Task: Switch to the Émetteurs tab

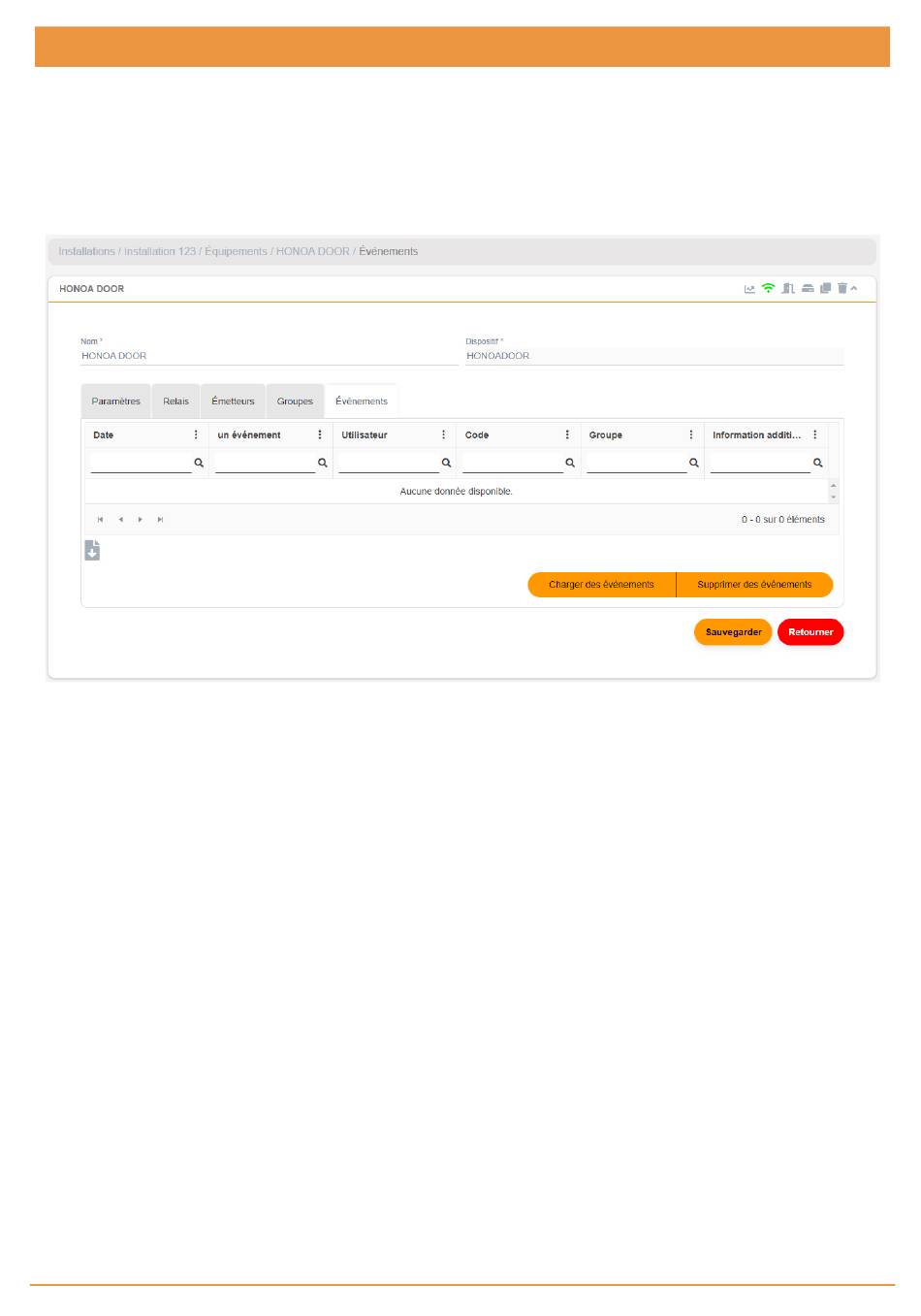Action: [234, 401]
